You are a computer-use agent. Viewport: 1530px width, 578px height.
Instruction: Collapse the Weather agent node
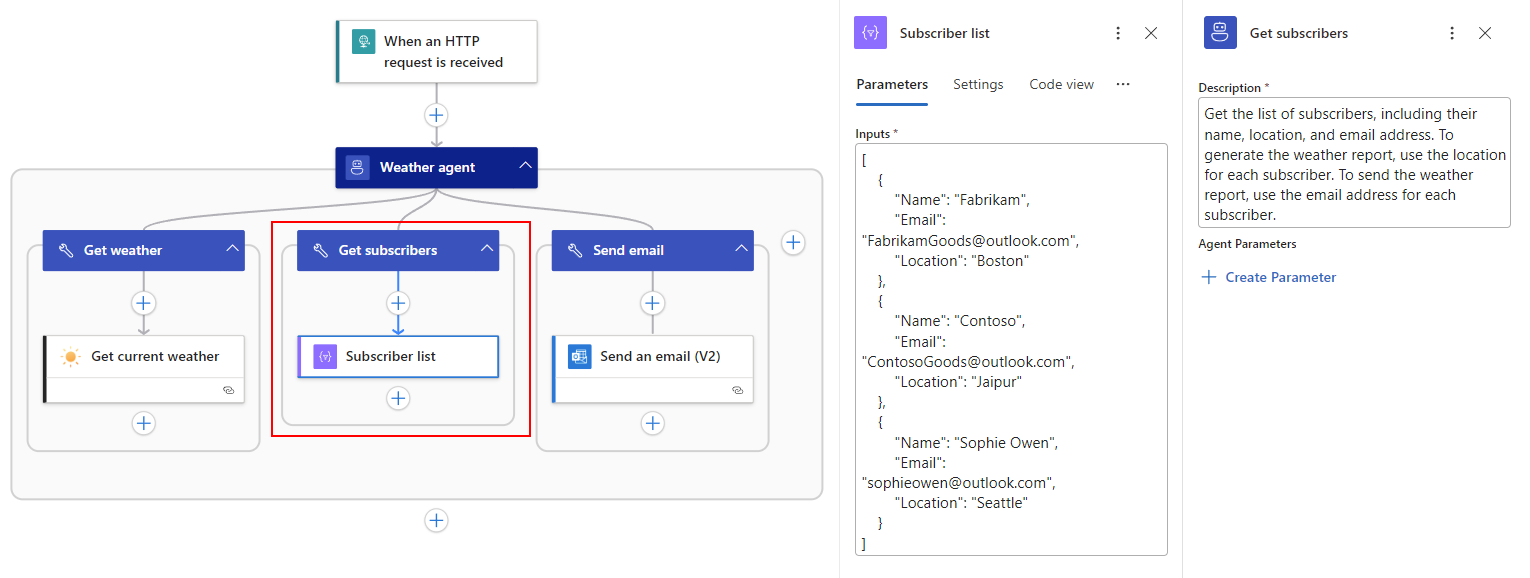(x=525, y=167)
